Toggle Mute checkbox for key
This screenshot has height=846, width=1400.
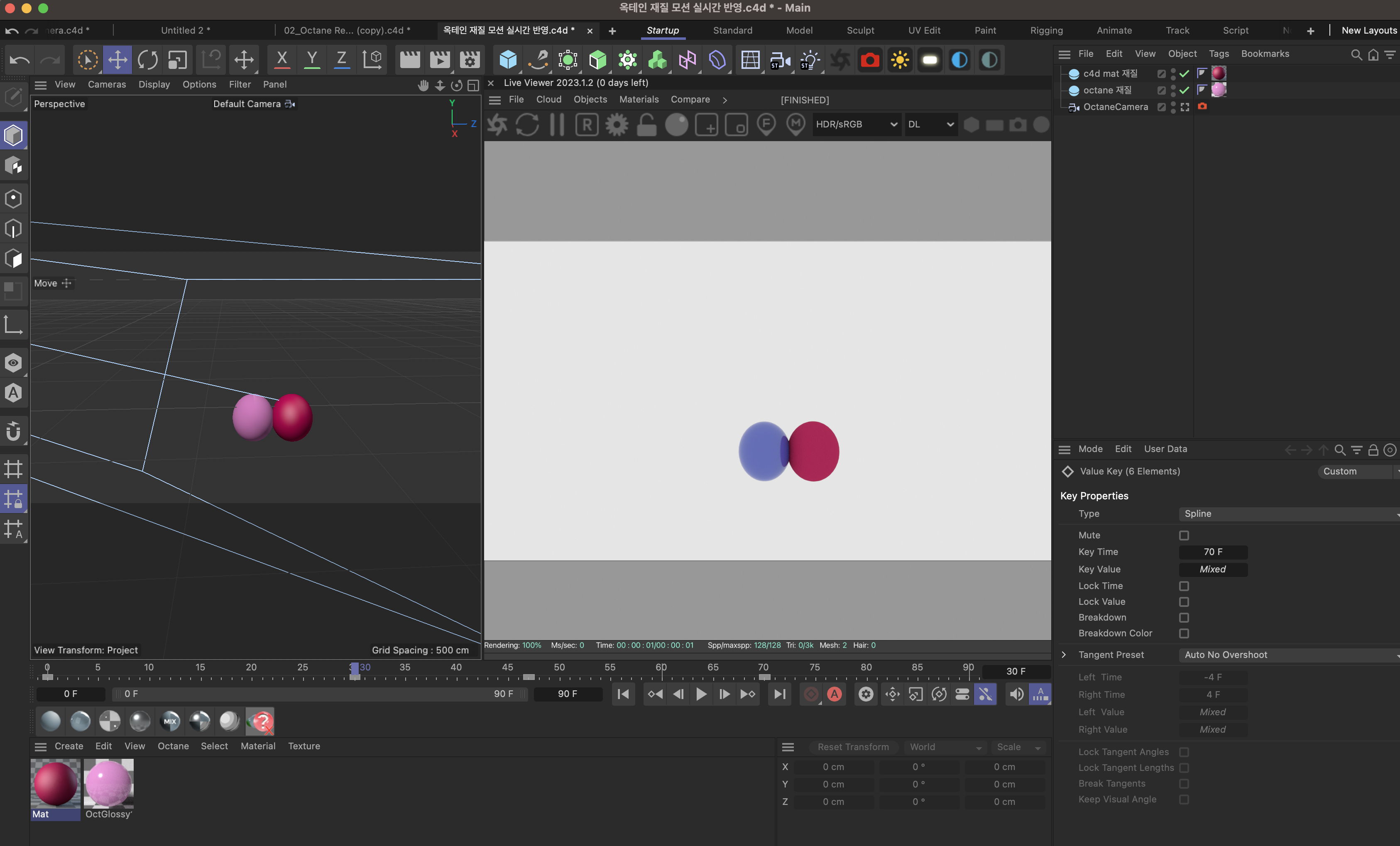point(1185,534)
